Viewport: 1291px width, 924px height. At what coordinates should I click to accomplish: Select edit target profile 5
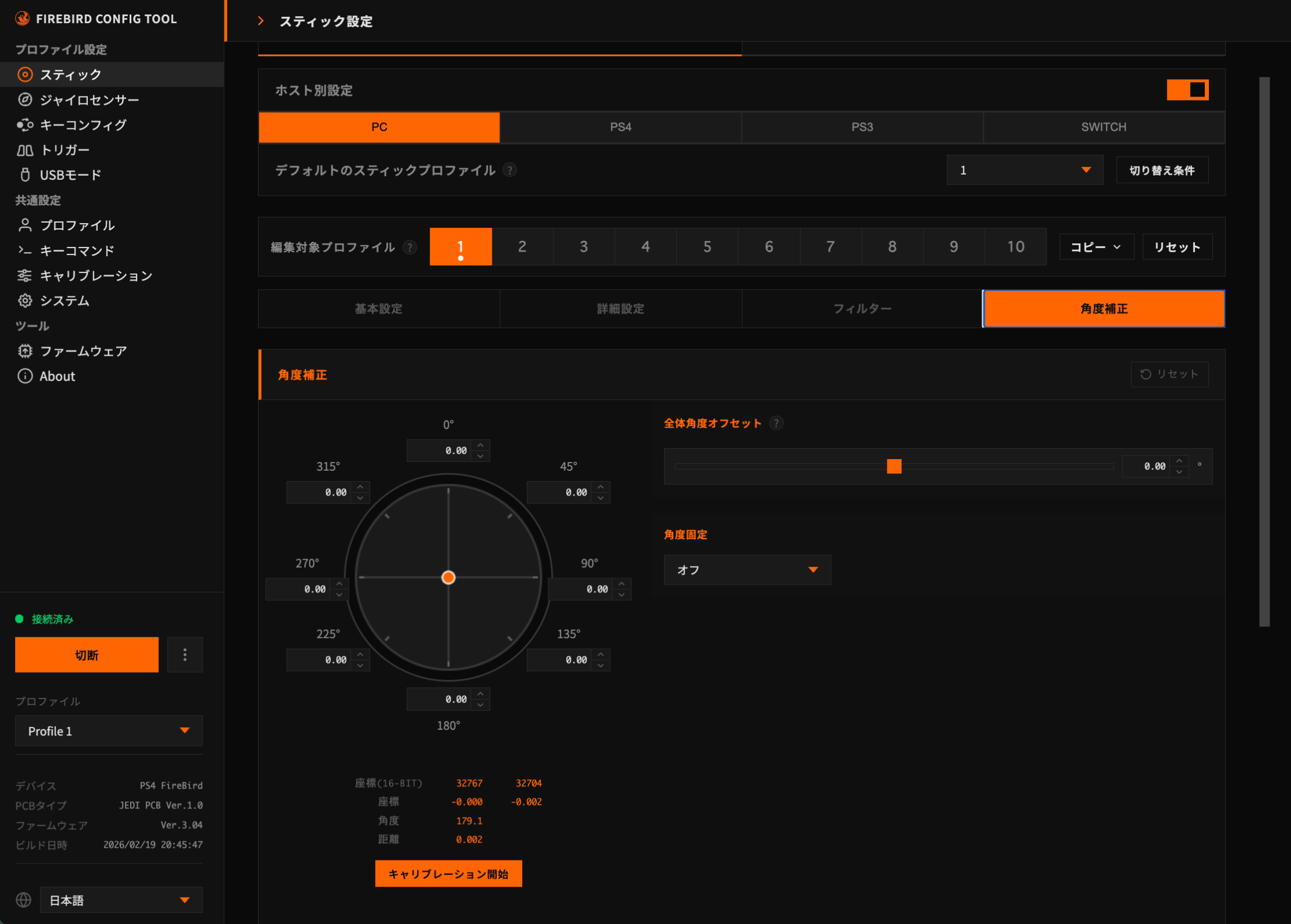(x=707, y=247)
